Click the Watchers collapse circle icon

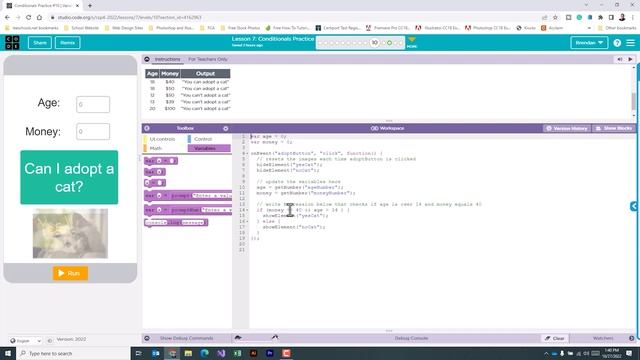(x=631, y=338)
